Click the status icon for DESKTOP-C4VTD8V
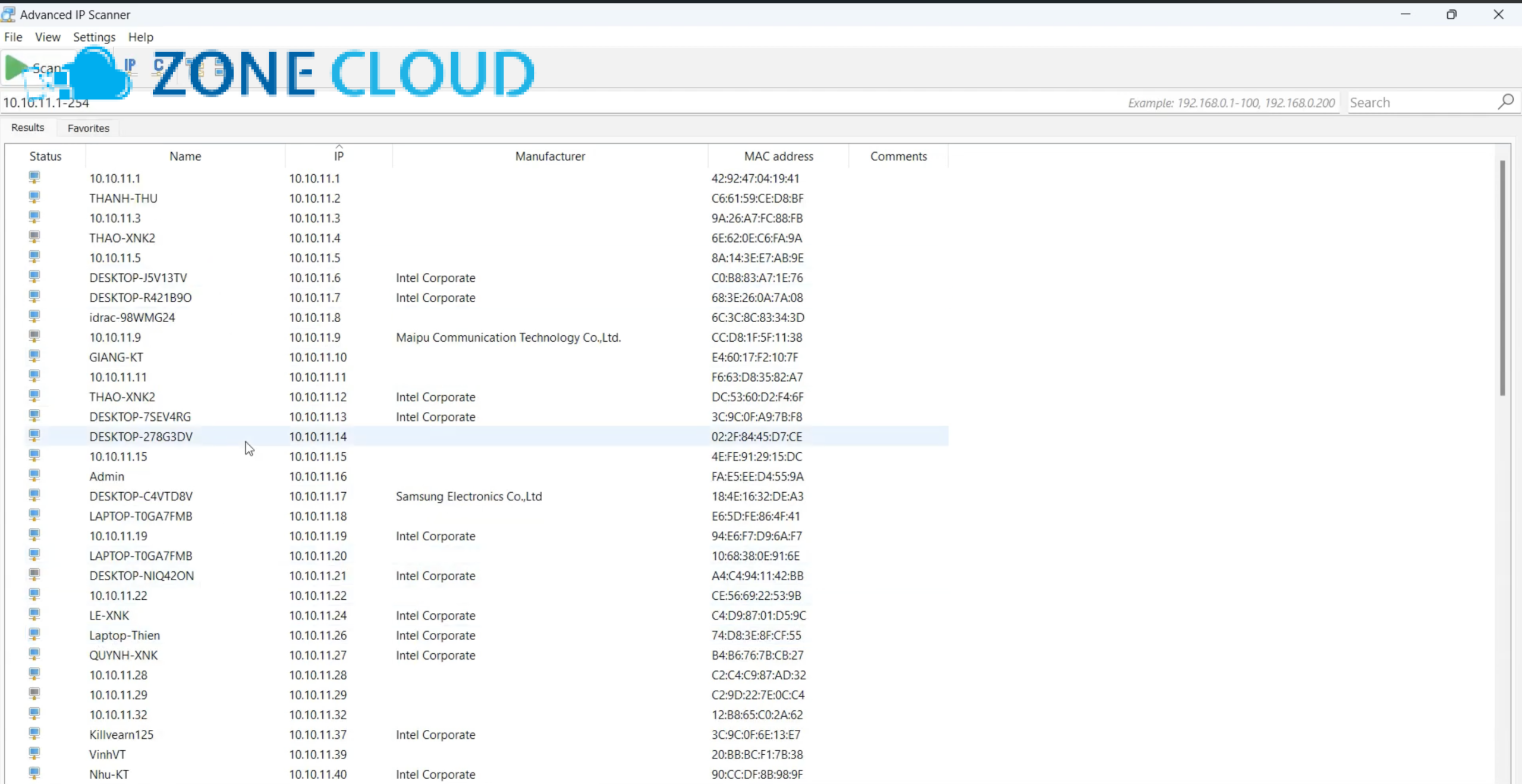1522x784 pixels. click(x=34, y=495)
